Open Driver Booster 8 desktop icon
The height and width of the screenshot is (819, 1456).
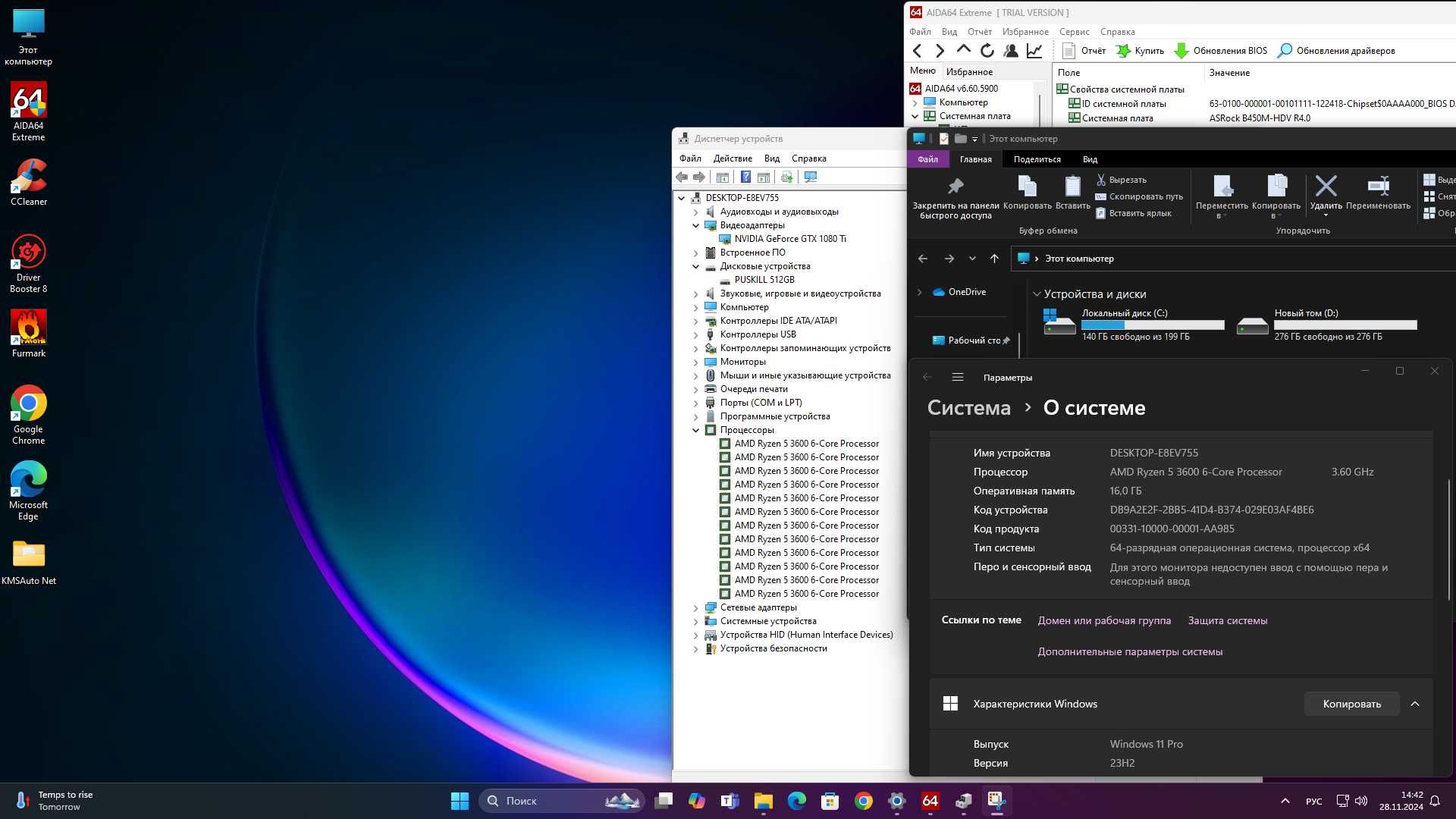pos(28,263)
